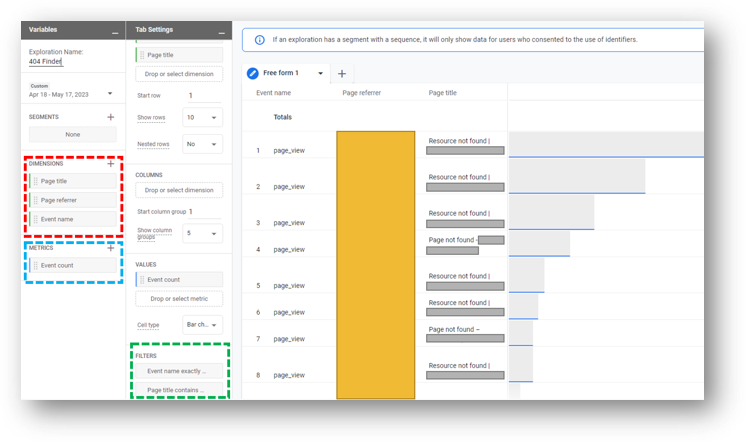The width and height of the screenshot is (746, 442).
Task: Click the pencil icon on Free form 1
Action: click(x=253, y=73)
